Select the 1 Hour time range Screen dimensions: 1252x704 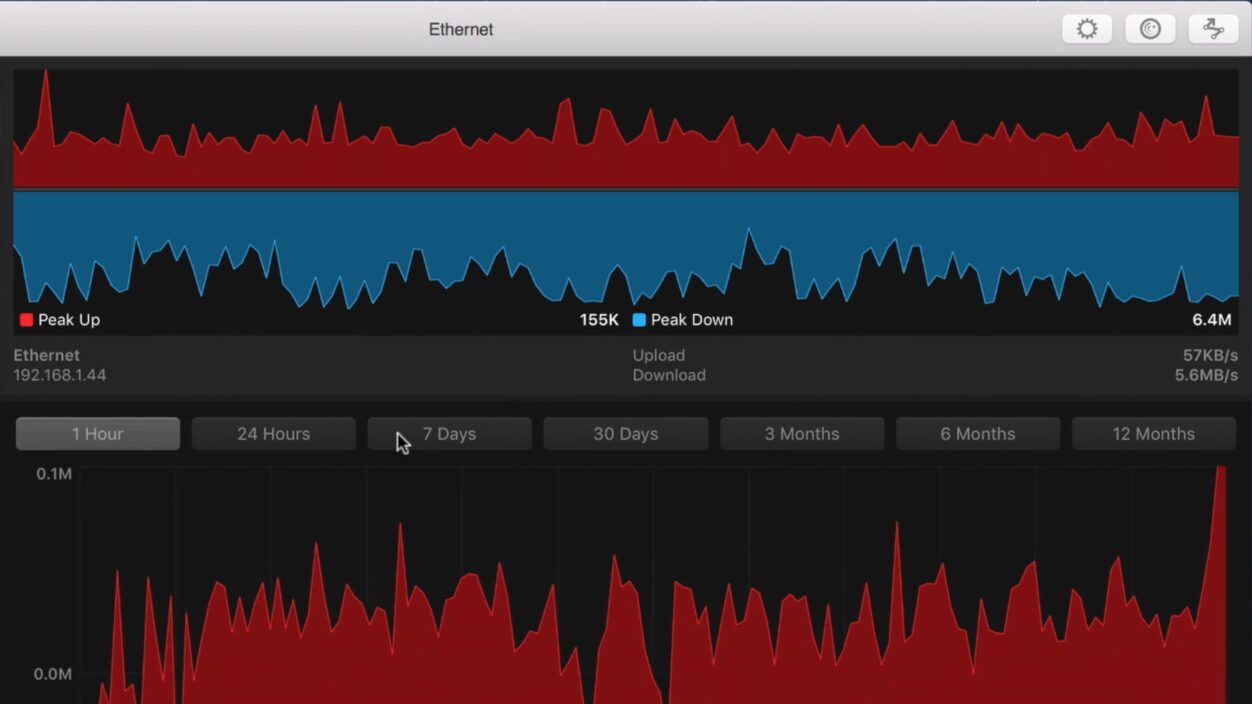(x=98, y=434)
